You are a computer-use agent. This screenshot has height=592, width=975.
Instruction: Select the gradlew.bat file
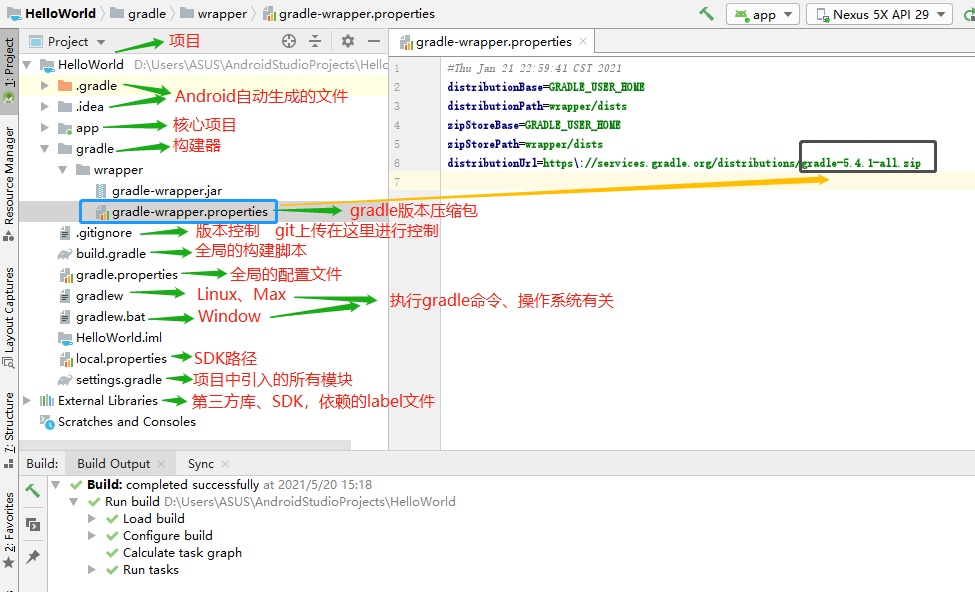pos(103,317)
